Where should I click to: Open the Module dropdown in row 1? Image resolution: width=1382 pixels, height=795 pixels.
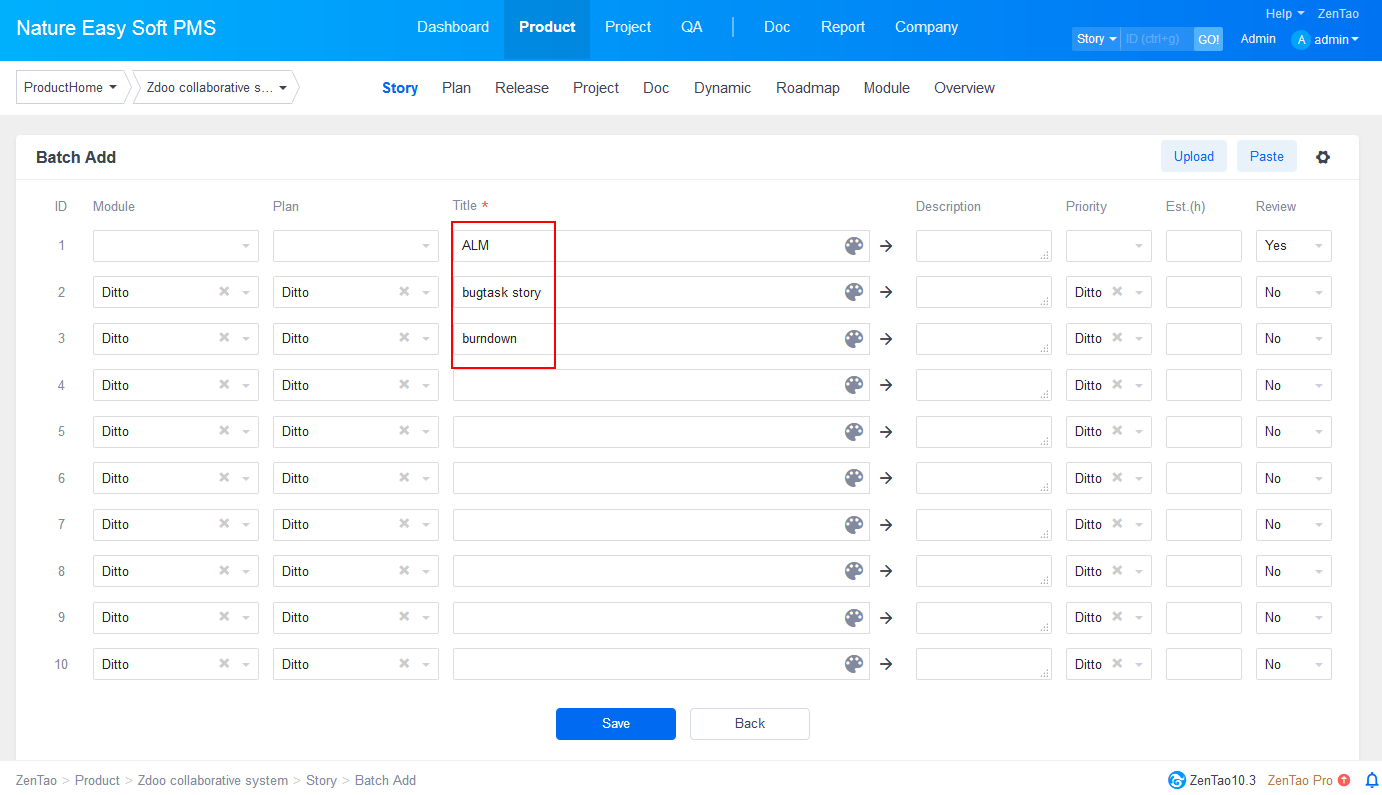[175, 246]
